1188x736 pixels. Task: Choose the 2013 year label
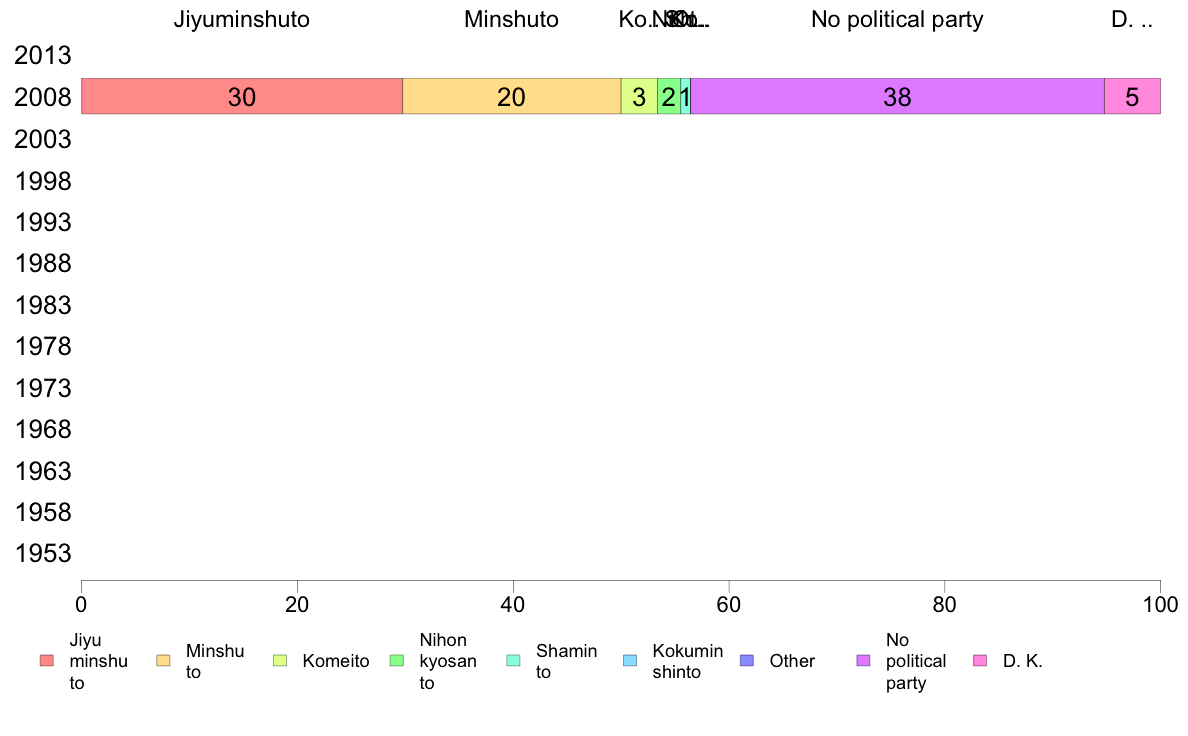click(x=43, y=55)
